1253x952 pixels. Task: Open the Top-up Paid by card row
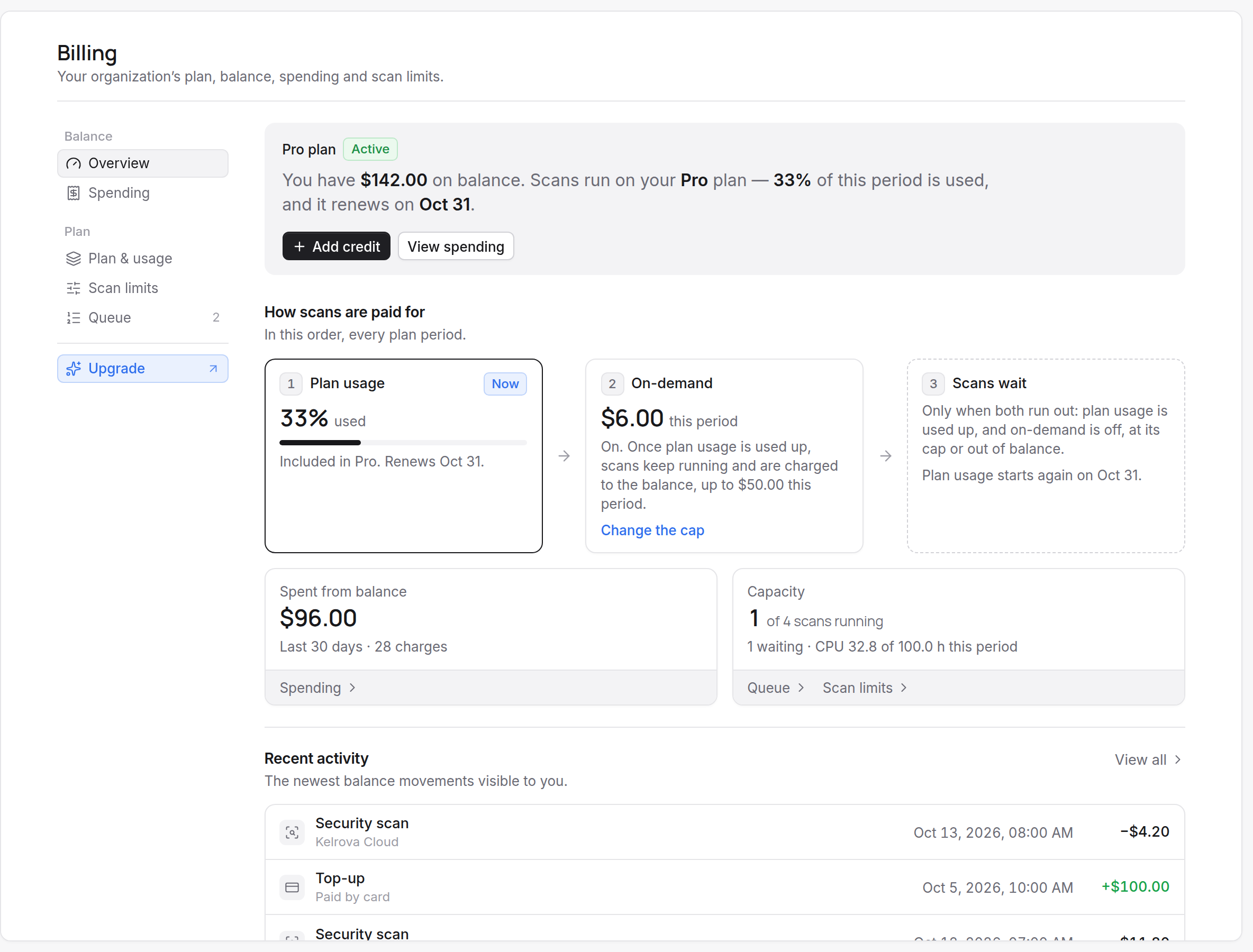point(724,887)
